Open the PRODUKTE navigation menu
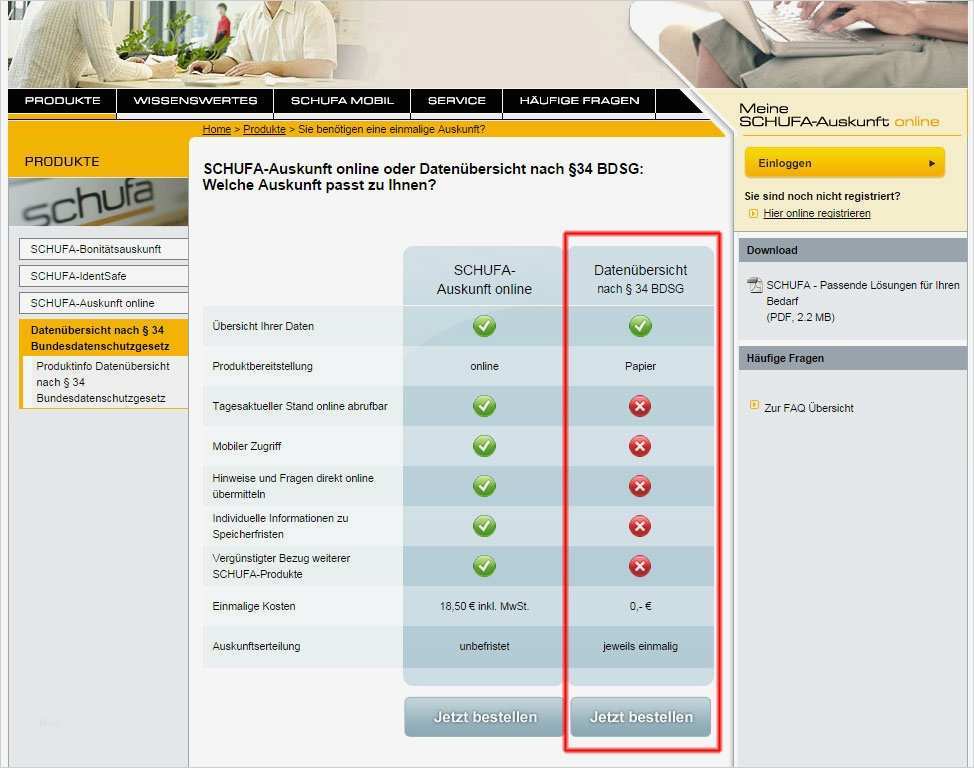This screenshot has width=974, height=768. click(x=62, y=101)
